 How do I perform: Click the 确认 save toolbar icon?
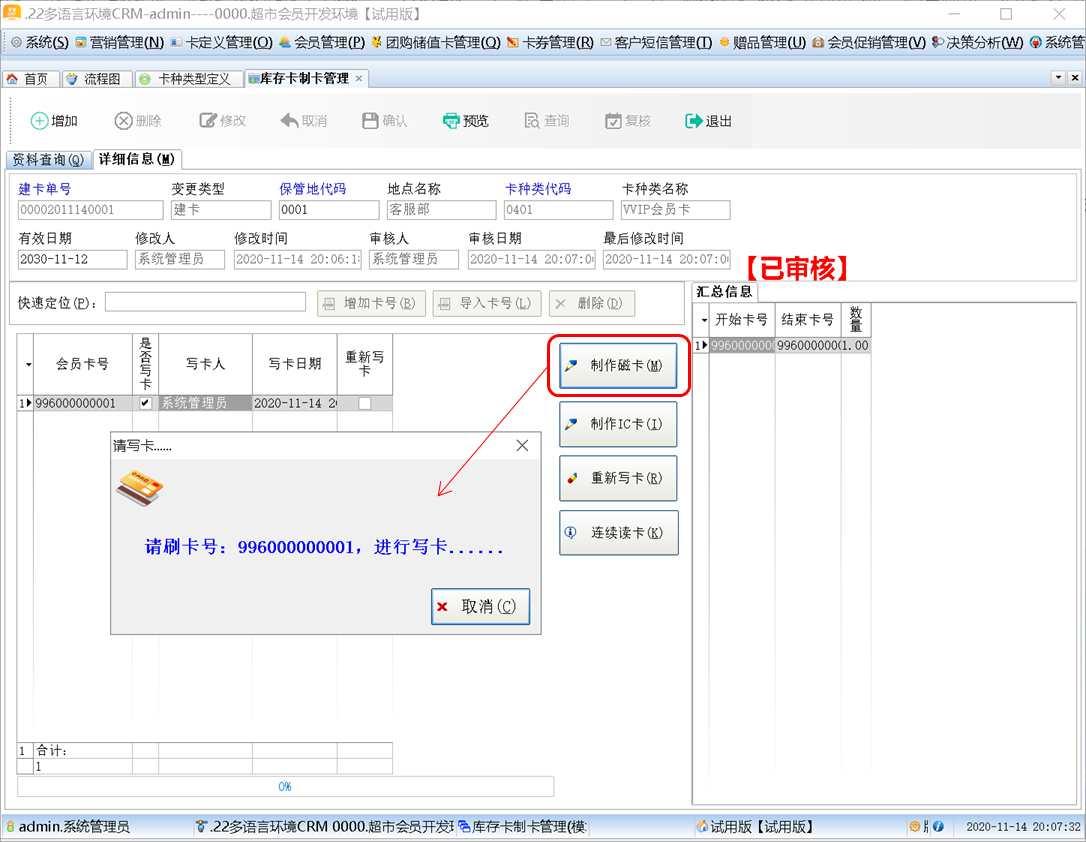[x=371, y=120]
